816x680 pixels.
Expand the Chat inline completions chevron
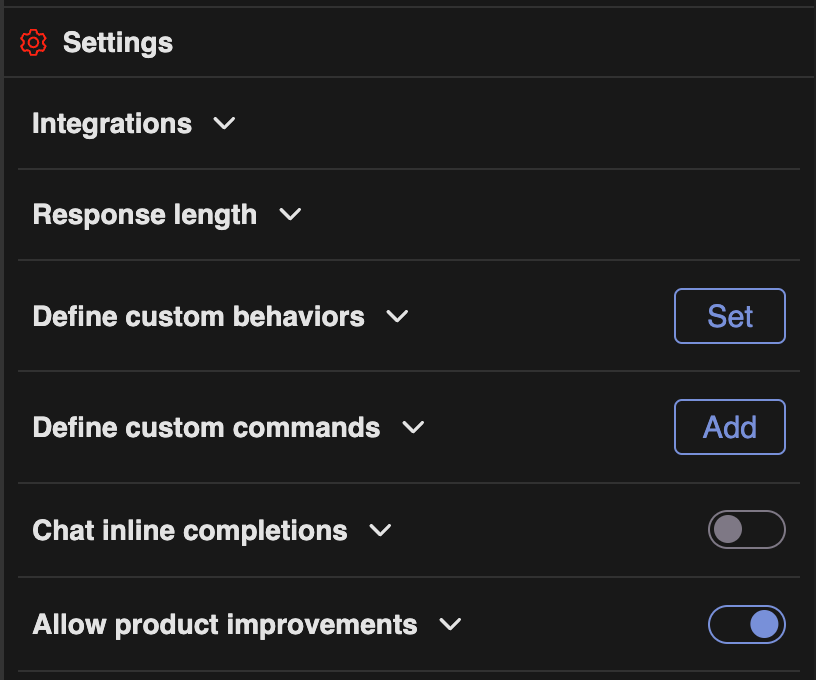(380, 530)
